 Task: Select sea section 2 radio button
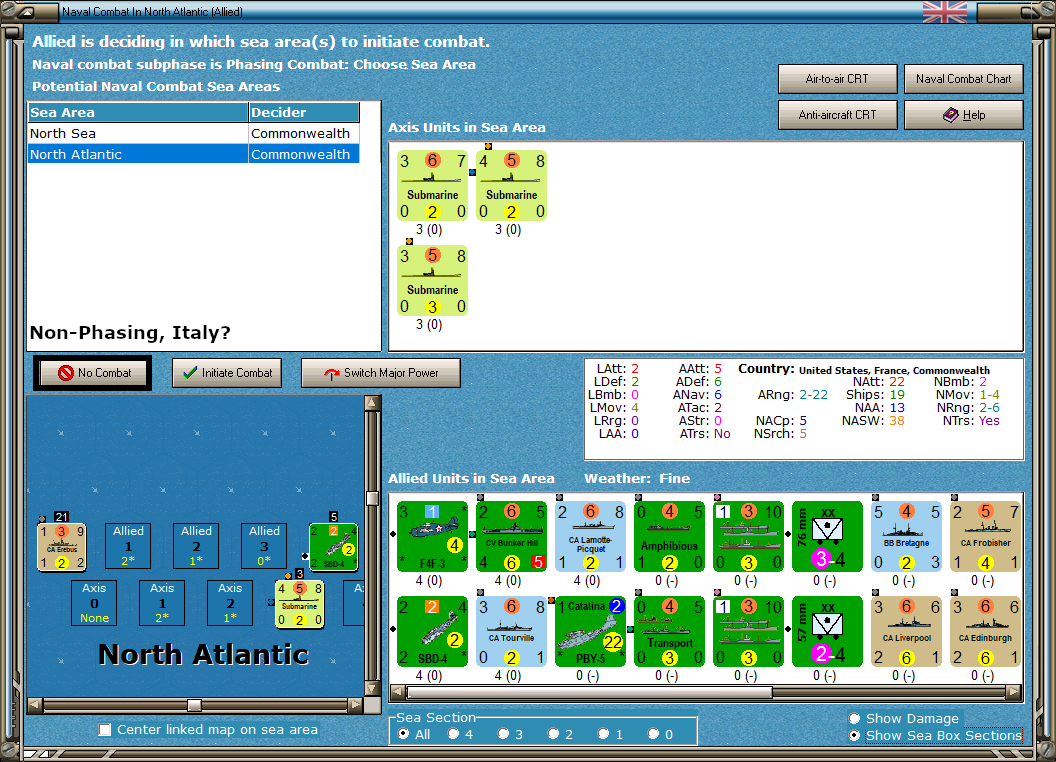pos(553,734)
